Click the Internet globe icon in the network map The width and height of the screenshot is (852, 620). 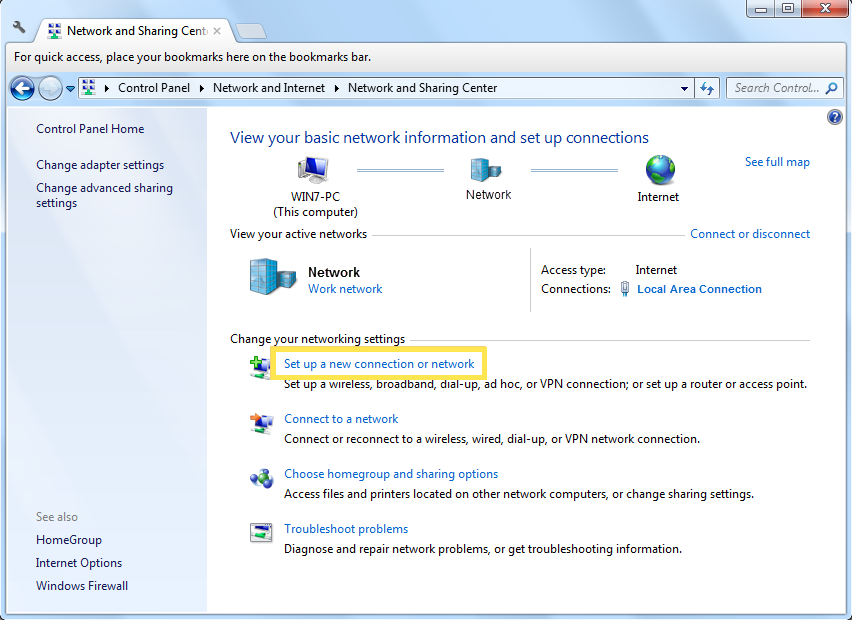click(x=658, y=170)
